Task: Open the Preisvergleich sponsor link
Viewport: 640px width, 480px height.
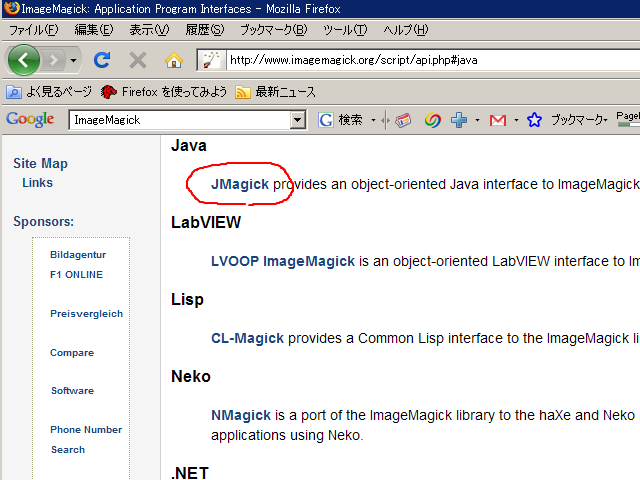Action: click(86, 313)
